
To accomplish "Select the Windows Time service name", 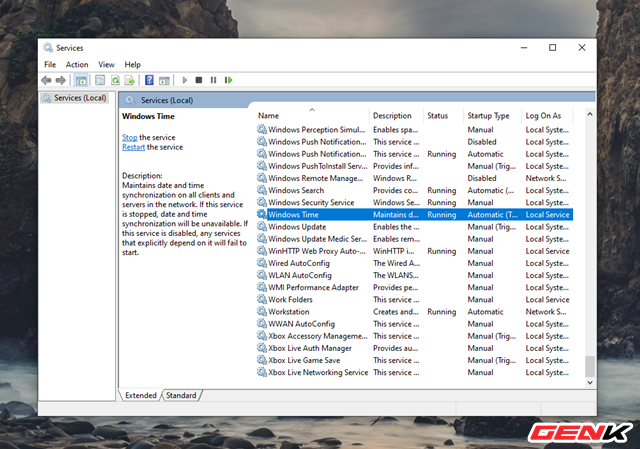I will (293, 214).
